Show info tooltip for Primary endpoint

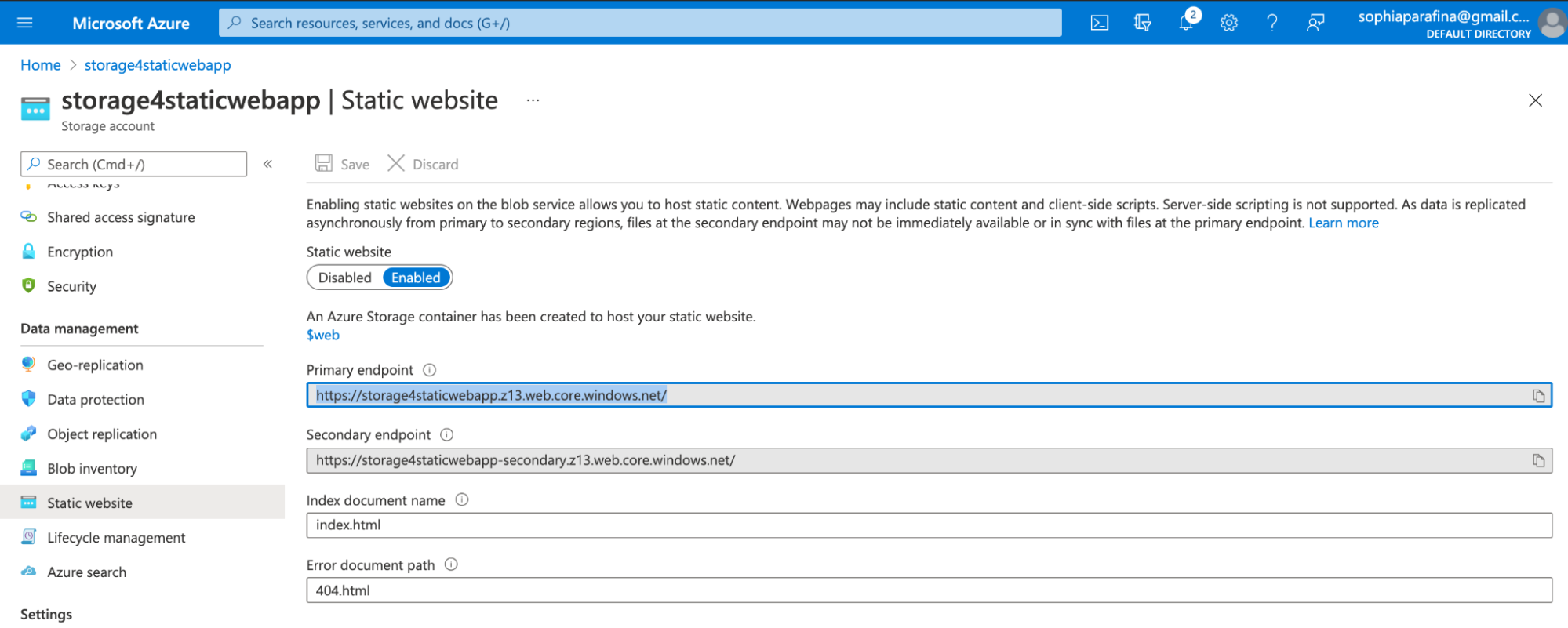click(430, 370)
